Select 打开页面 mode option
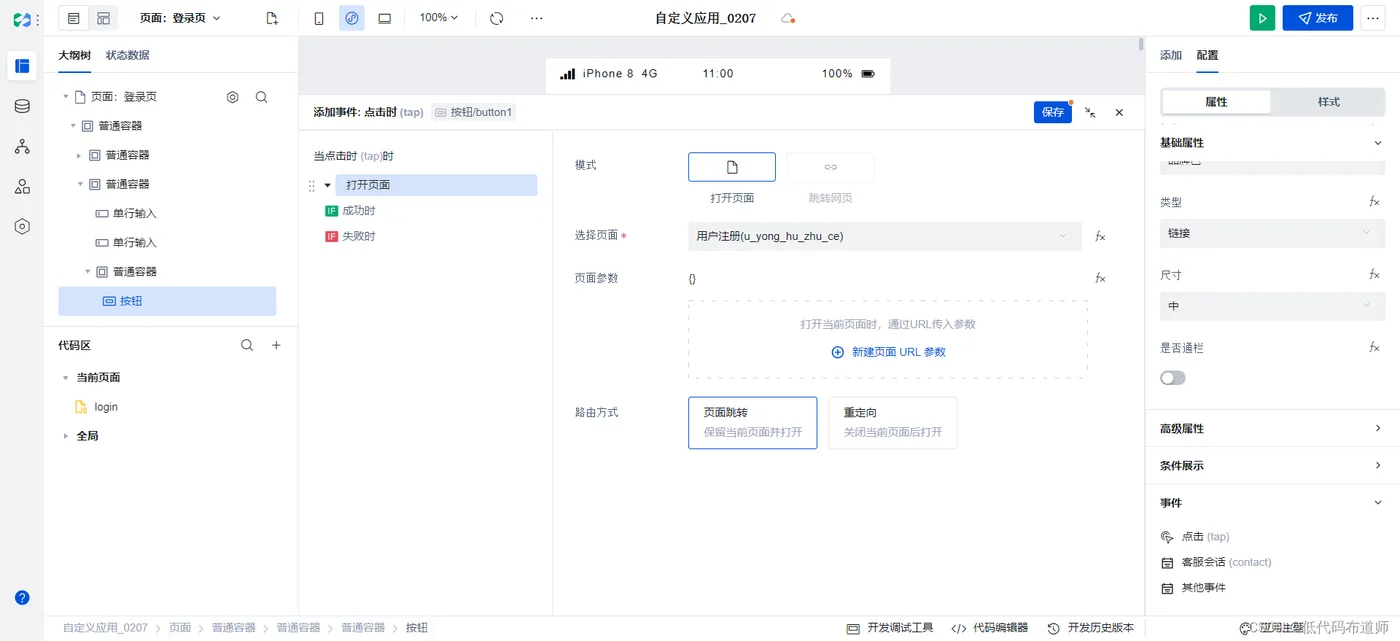The image size is (1400, 641). point(732,167)
